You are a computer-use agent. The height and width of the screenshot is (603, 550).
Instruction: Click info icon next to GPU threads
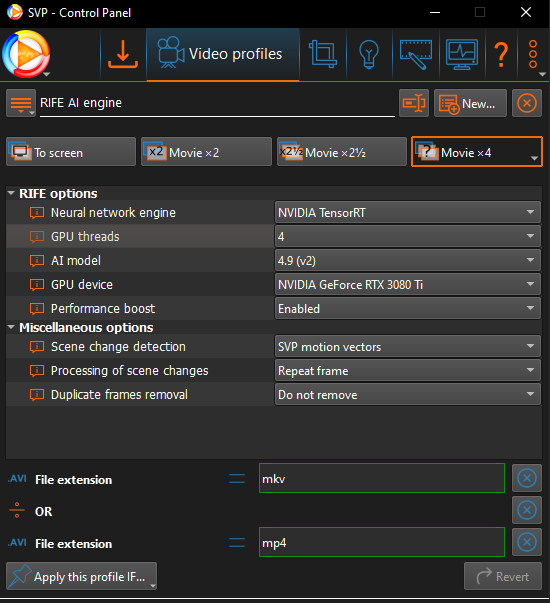pos(37,237)
